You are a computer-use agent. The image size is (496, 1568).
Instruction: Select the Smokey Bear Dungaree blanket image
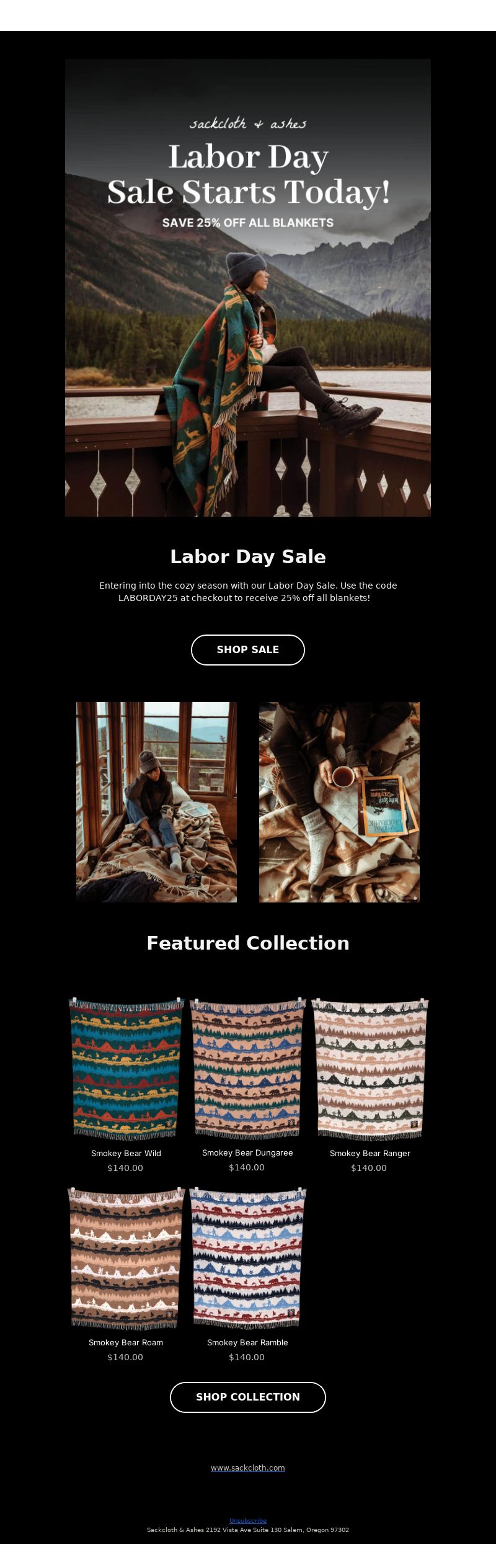pos(247,1068)
